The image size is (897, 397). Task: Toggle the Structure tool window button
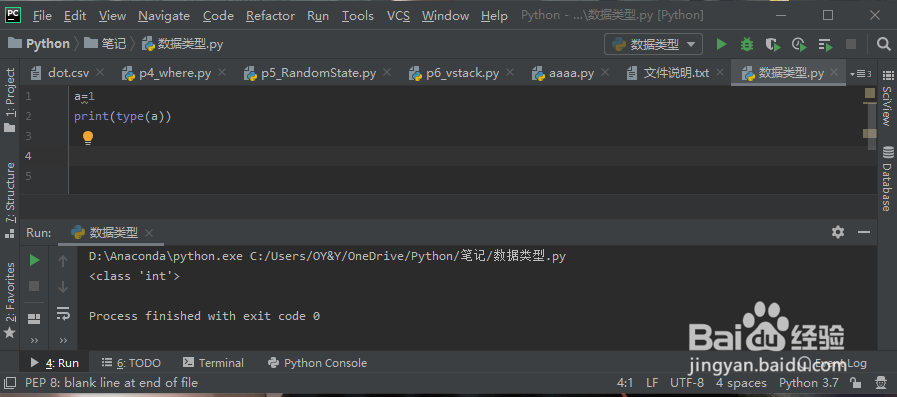tap(10, 200)
